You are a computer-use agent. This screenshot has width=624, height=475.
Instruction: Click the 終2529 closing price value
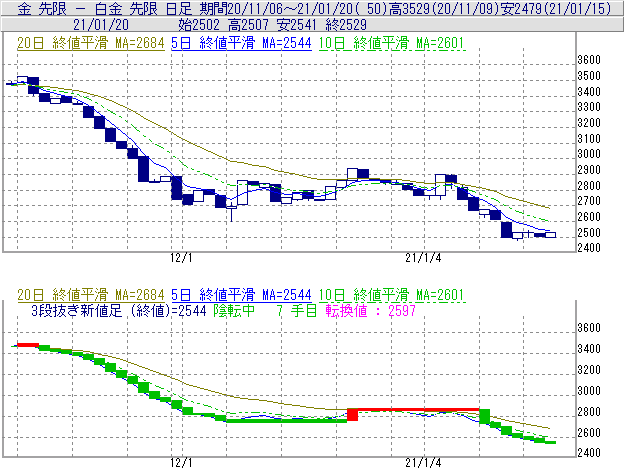[x=346, y=25]
